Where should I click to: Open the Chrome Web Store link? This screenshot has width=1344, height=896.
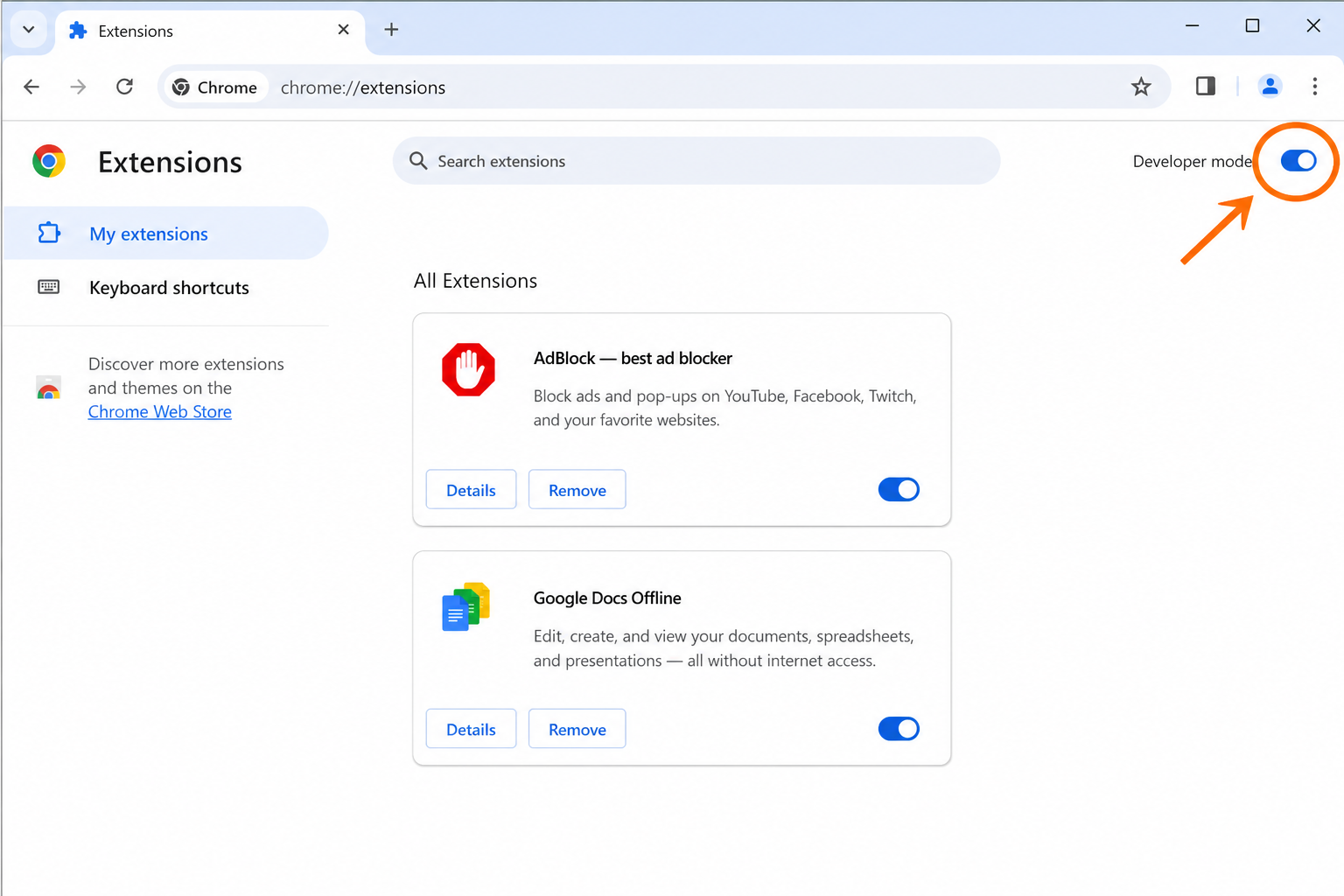160,412
